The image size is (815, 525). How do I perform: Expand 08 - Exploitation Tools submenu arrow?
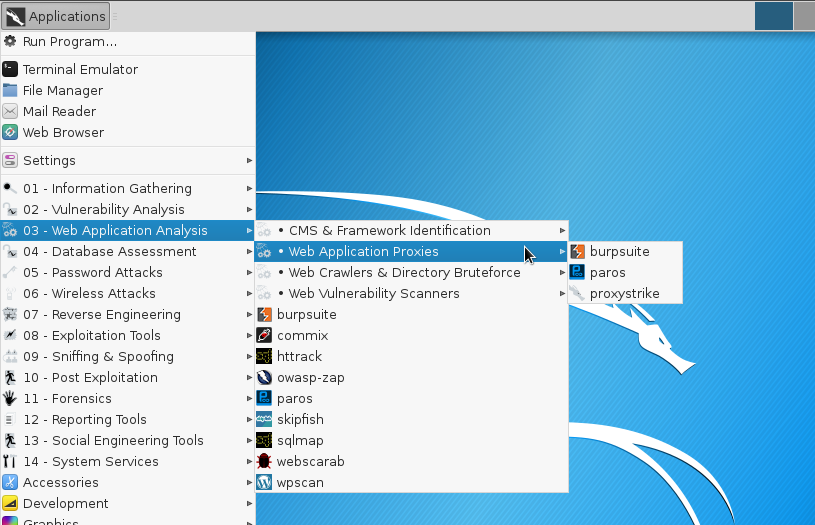tap(249, 335)
